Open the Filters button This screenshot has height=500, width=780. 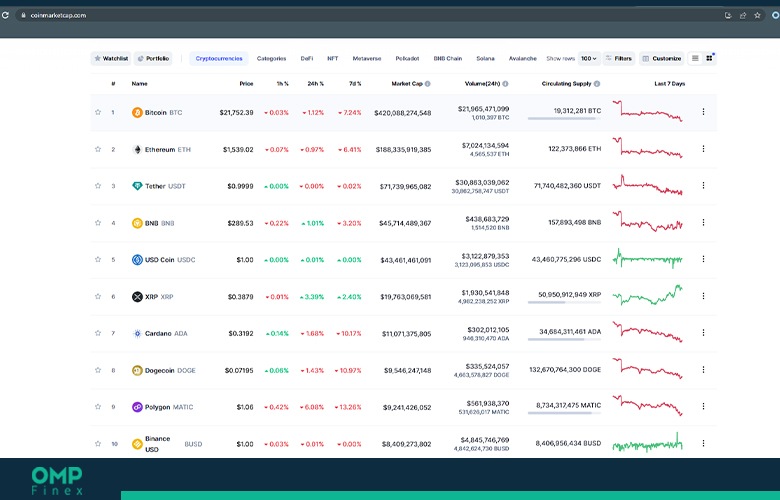tap(619, 58)
